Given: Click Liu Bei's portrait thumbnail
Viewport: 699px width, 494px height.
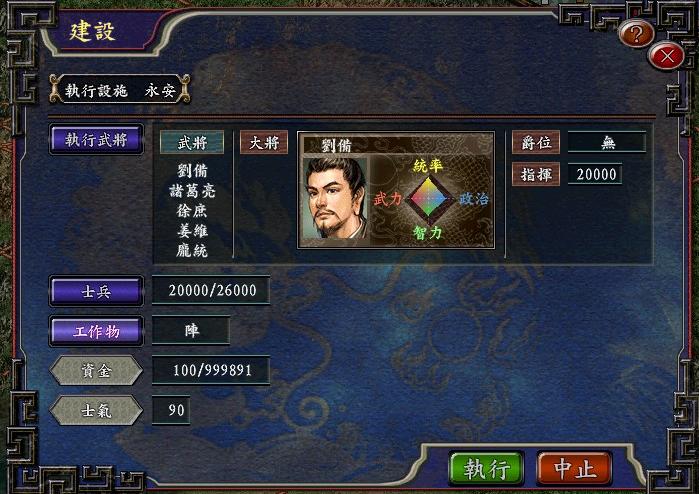Looking at the screenshot, I should [x=335, y=201].
